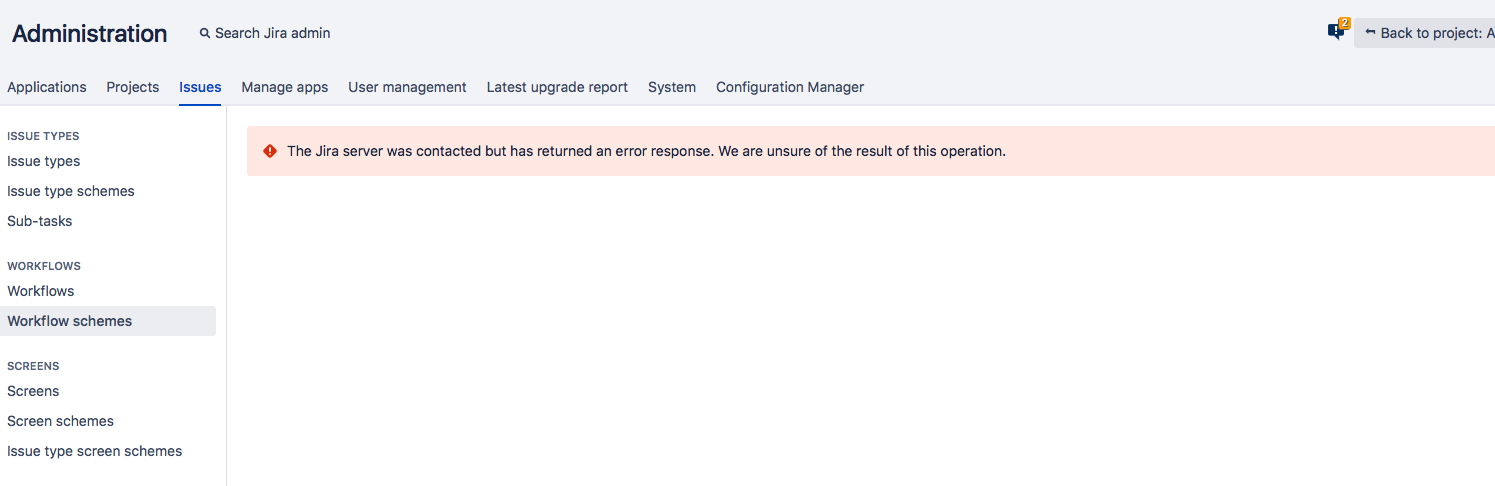This screenshot has height=486, width=1495.
Task: Click the ISSUE TYPES section heading
Action: [x=43, y=136]
